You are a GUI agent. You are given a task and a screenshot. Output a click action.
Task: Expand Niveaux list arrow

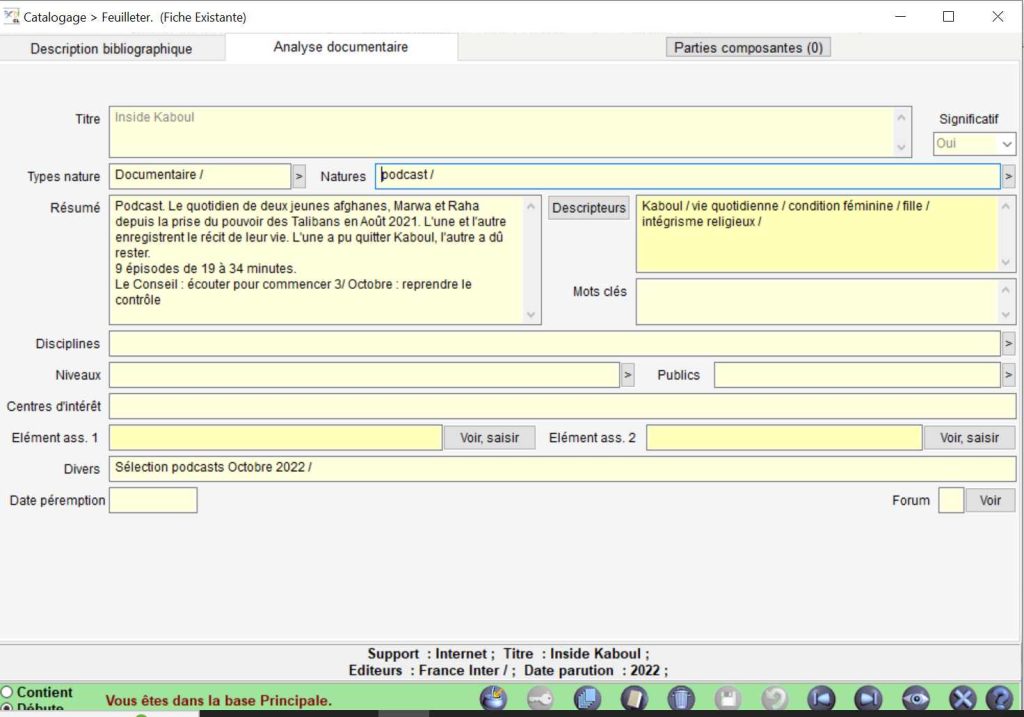point(628,374)
